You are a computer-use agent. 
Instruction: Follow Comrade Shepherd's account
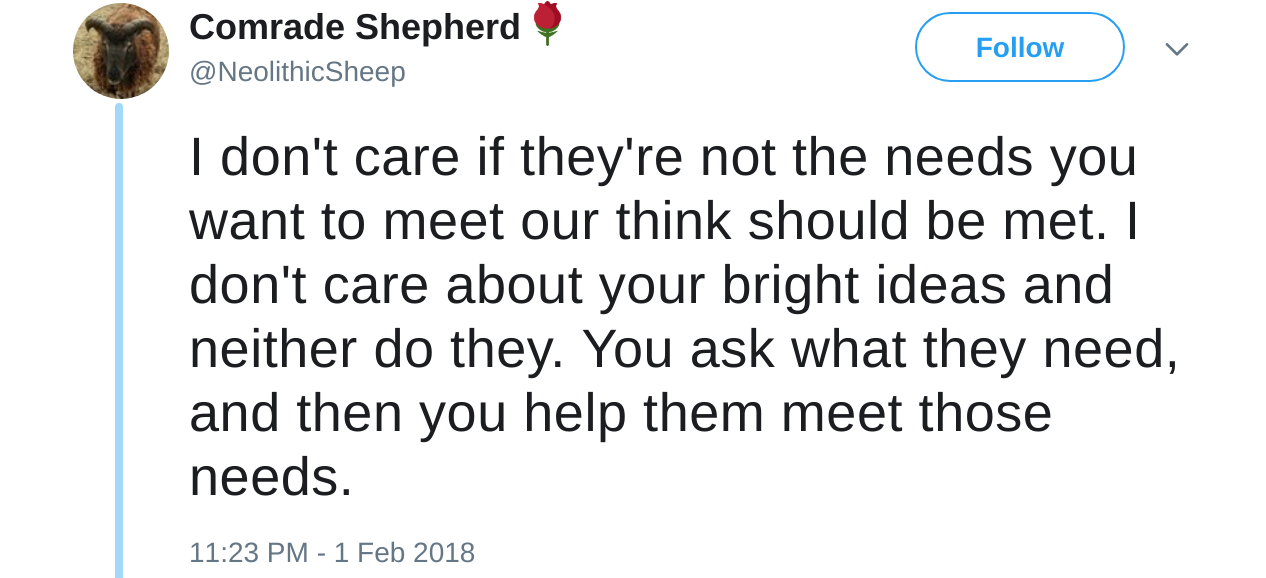tap(1019, 47)
